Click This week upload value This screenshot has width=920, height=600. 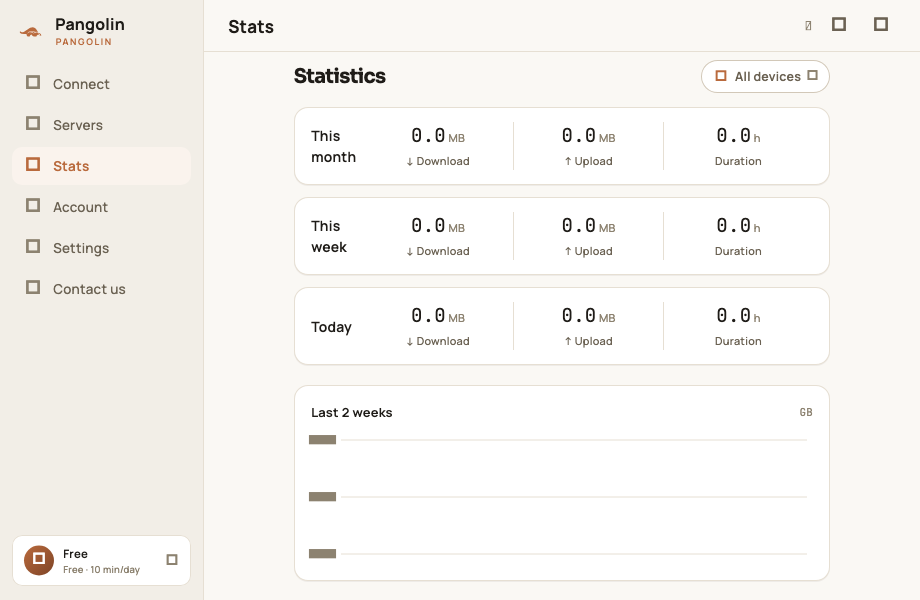588,226
